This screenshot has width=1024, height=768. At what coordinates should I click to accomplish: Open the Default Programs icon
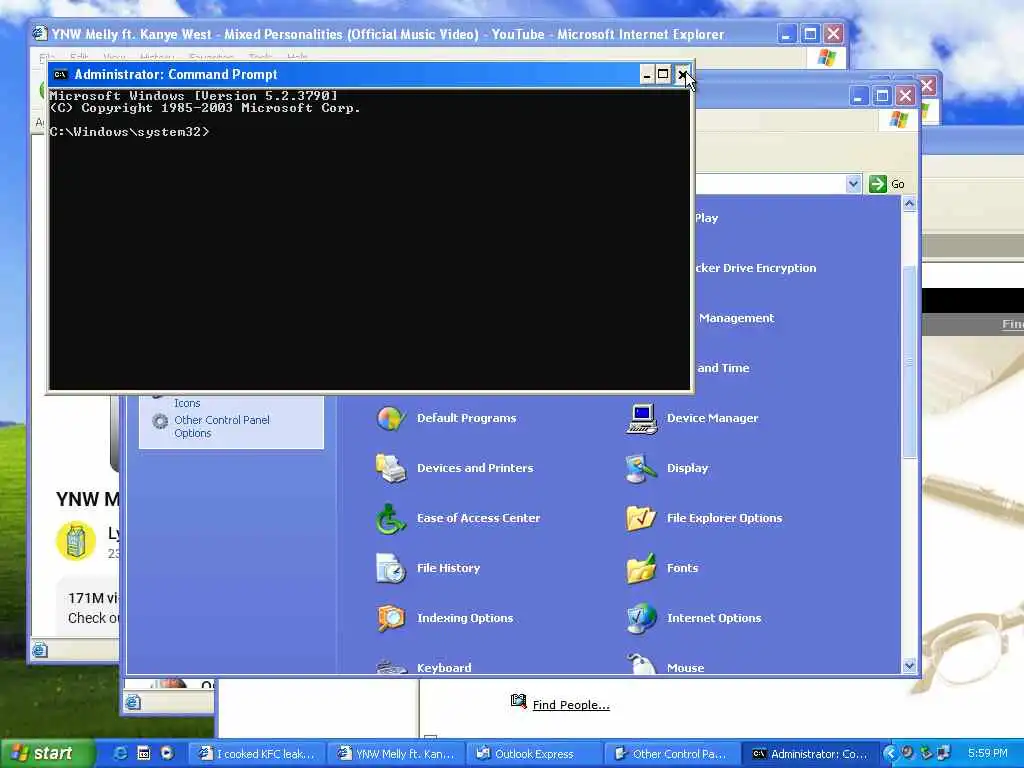coord(391,418)
